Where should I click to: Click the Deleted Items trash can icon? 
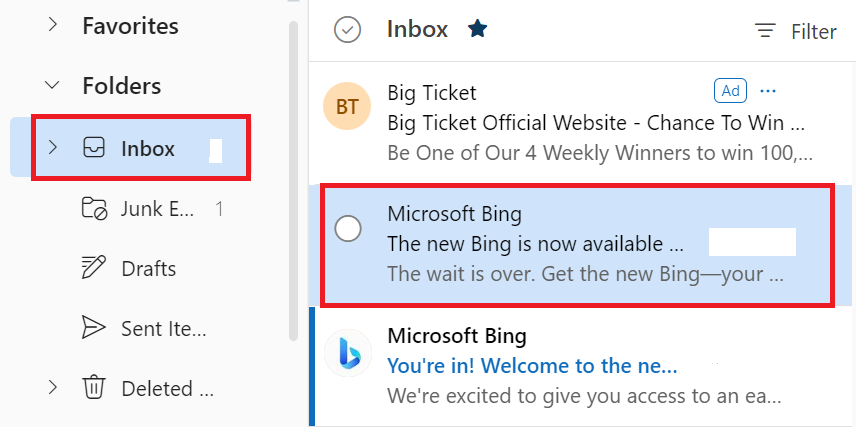coord(93,388)
